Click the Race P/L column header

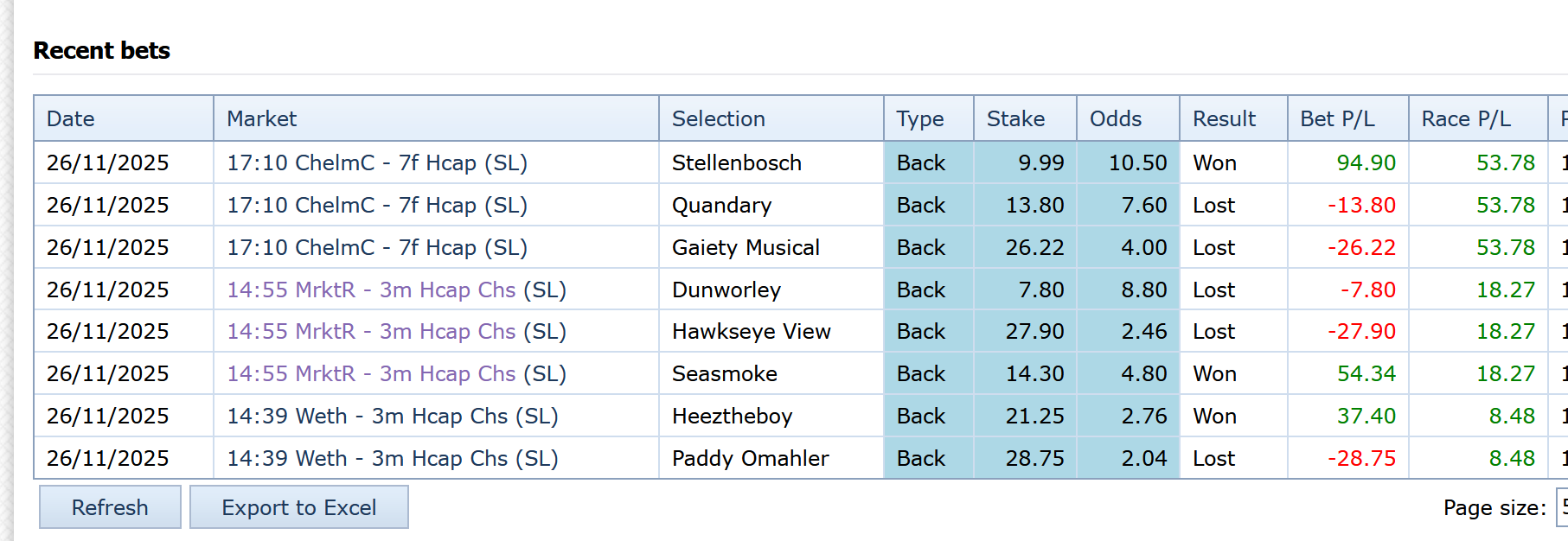tap(1466, 118)
